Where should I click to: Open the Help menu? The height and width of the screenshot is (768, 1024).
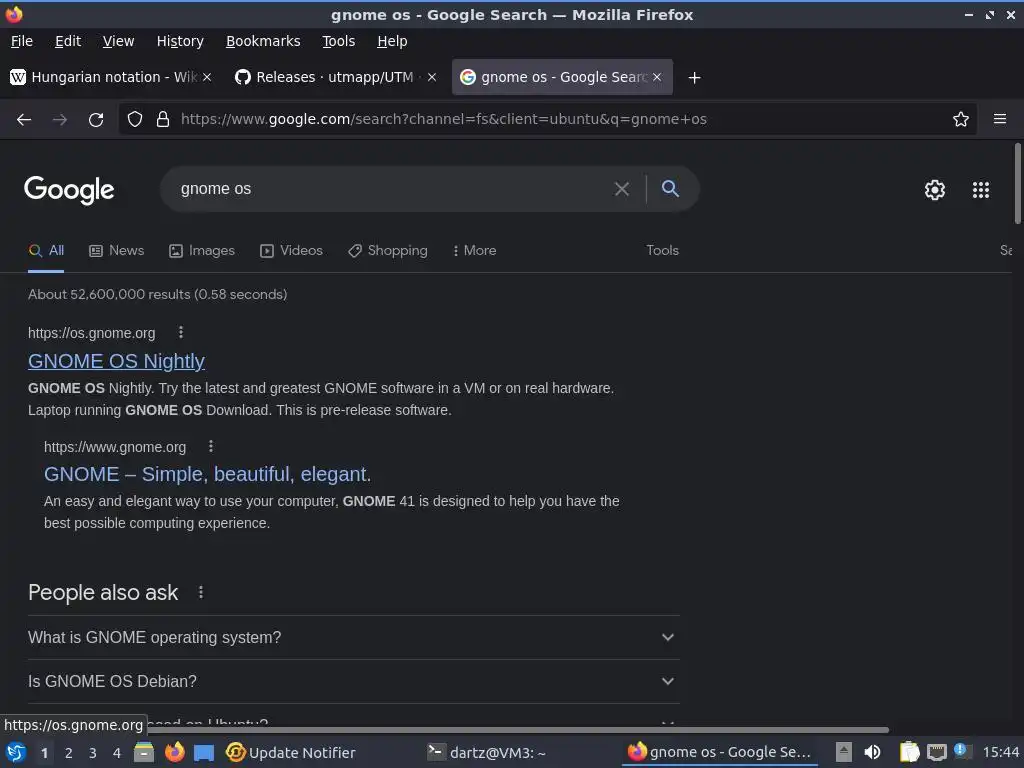[x=392, y=41]
